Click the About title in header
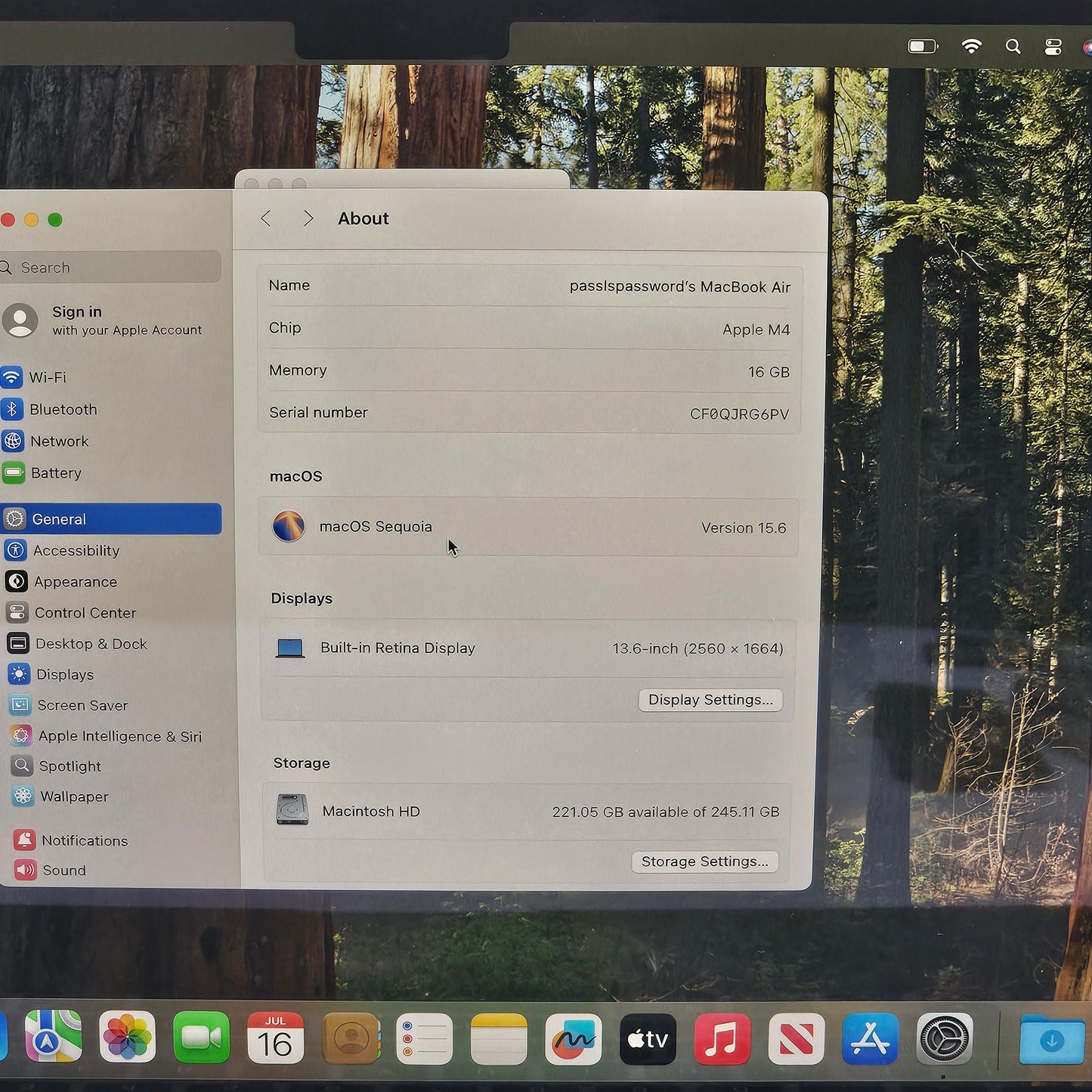Screen dimensions: 1092x1092 pyautogui.click(x=363, y=218)
